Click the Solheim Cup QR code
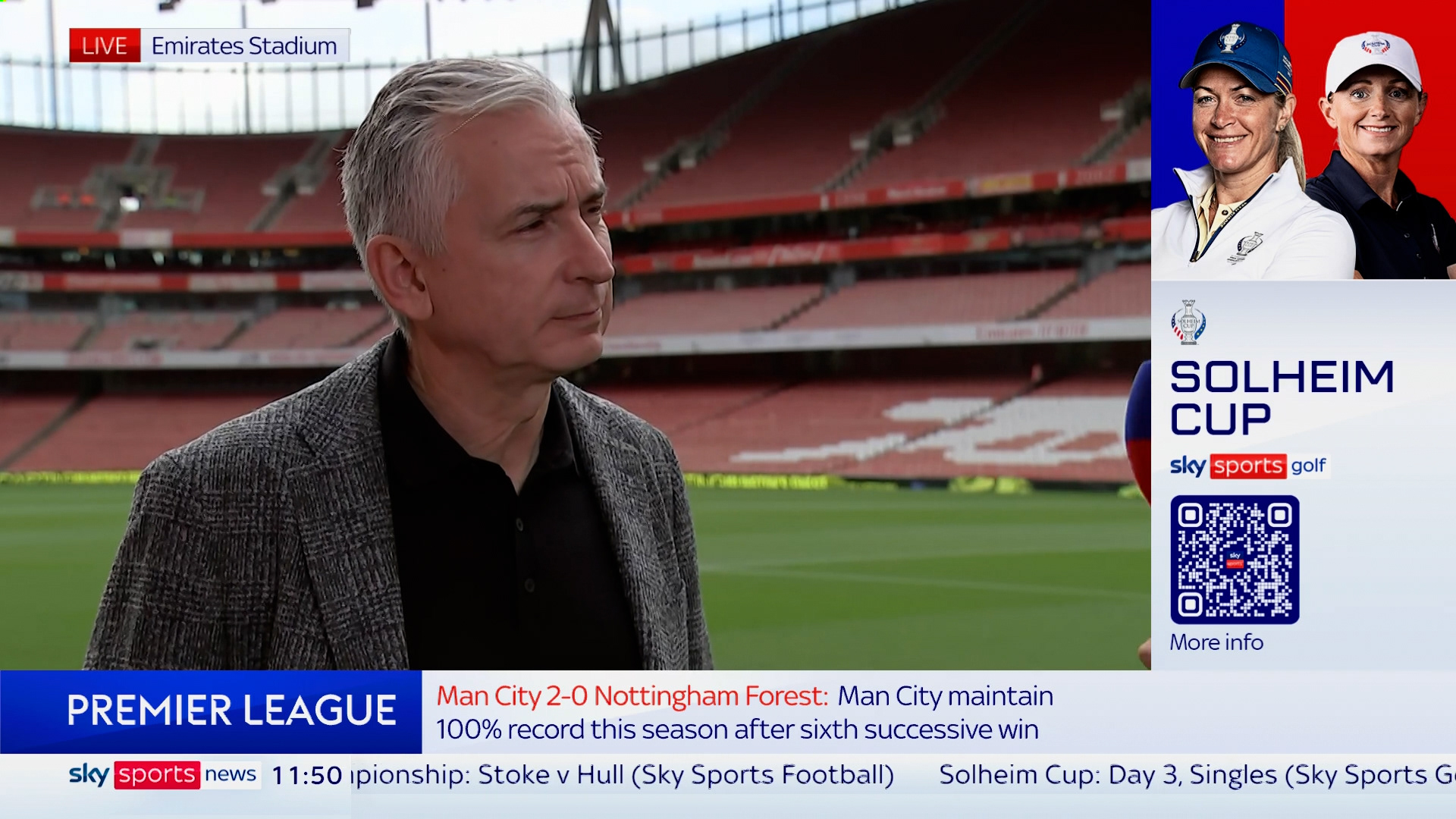 coord(1235,560)
